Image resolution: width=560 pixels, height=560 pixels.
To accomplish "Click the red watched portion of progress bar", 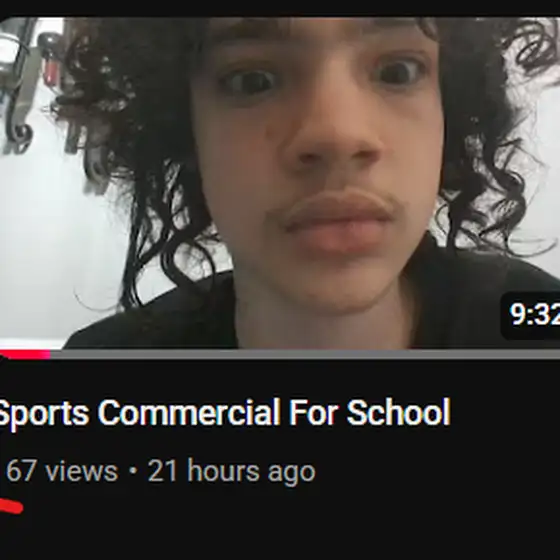I will click(25, 354).
